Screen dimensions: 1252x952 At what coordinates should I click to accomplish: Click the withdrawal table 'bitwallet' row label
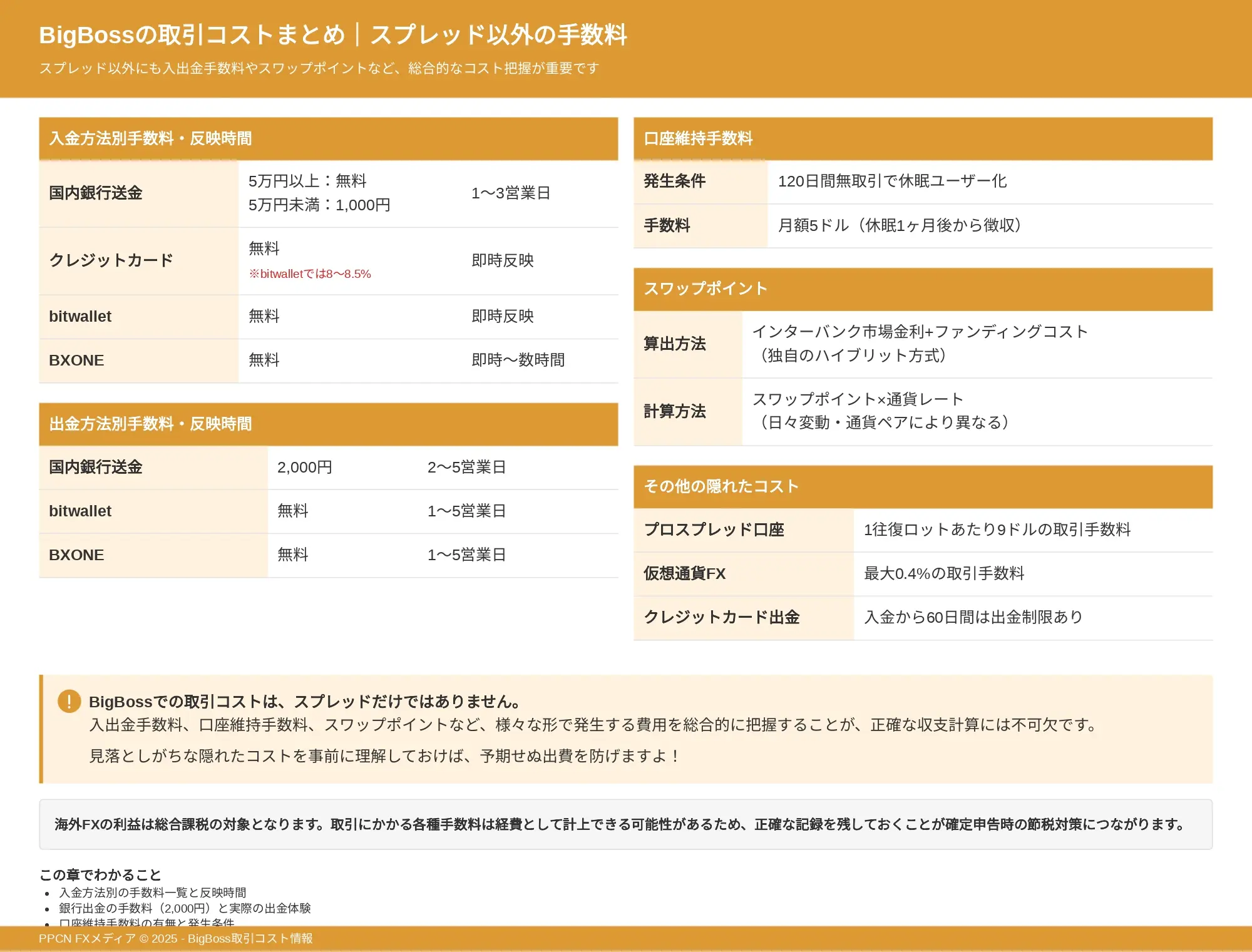click(153, 511)
